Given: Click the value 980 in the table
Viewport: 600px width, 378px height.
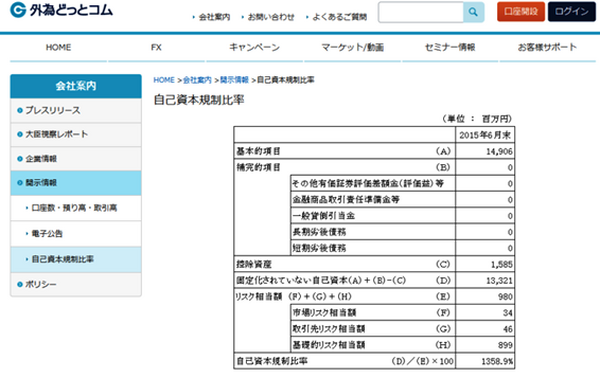Looking at the screenshot, I should 505,297.
